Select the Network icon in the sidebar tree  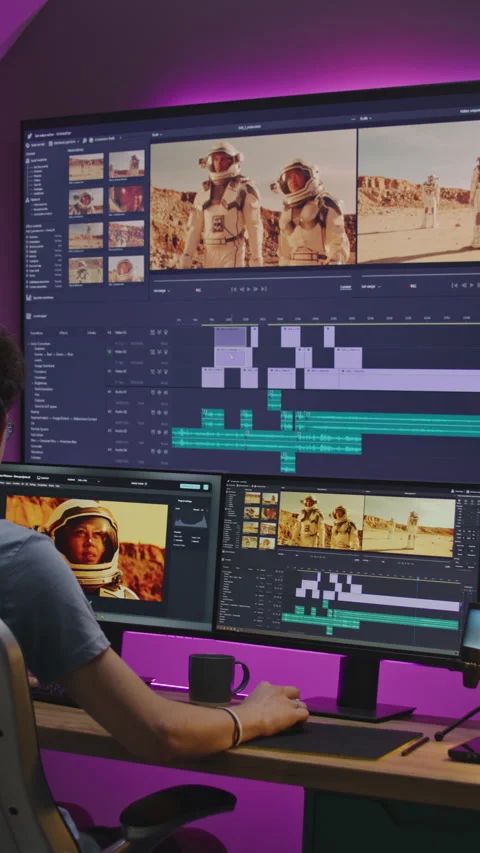coord(28,200)
